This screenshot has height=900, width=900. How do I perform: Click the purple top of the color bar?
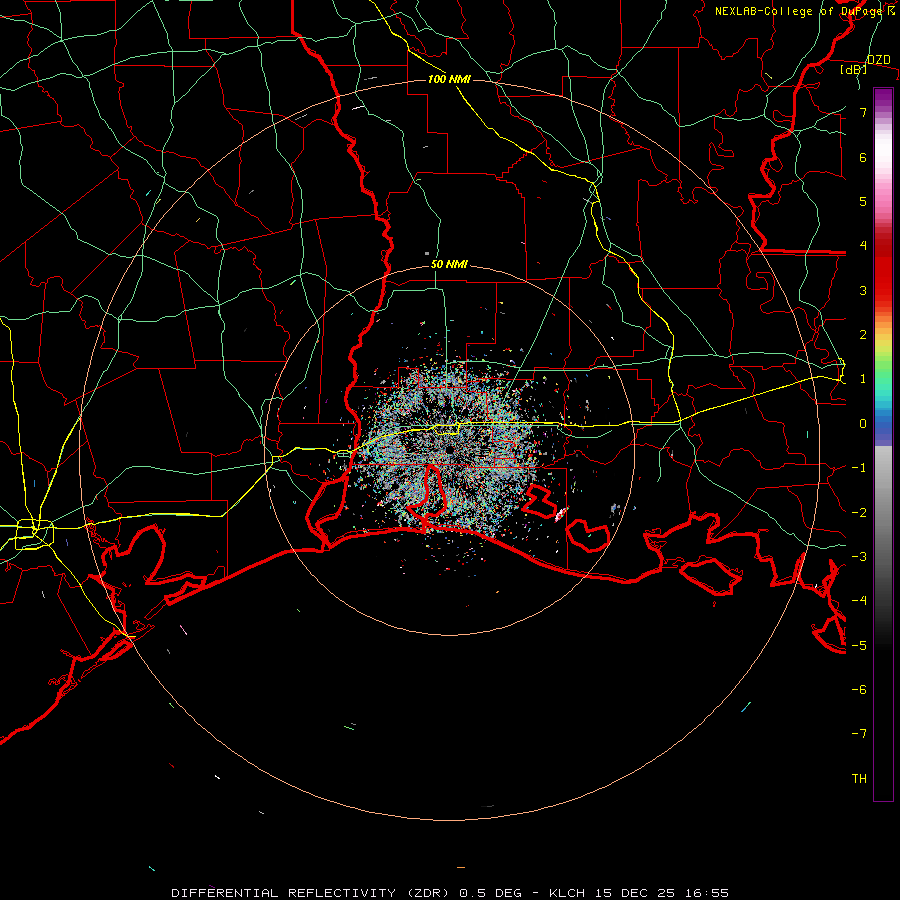[x=883, y=96]
